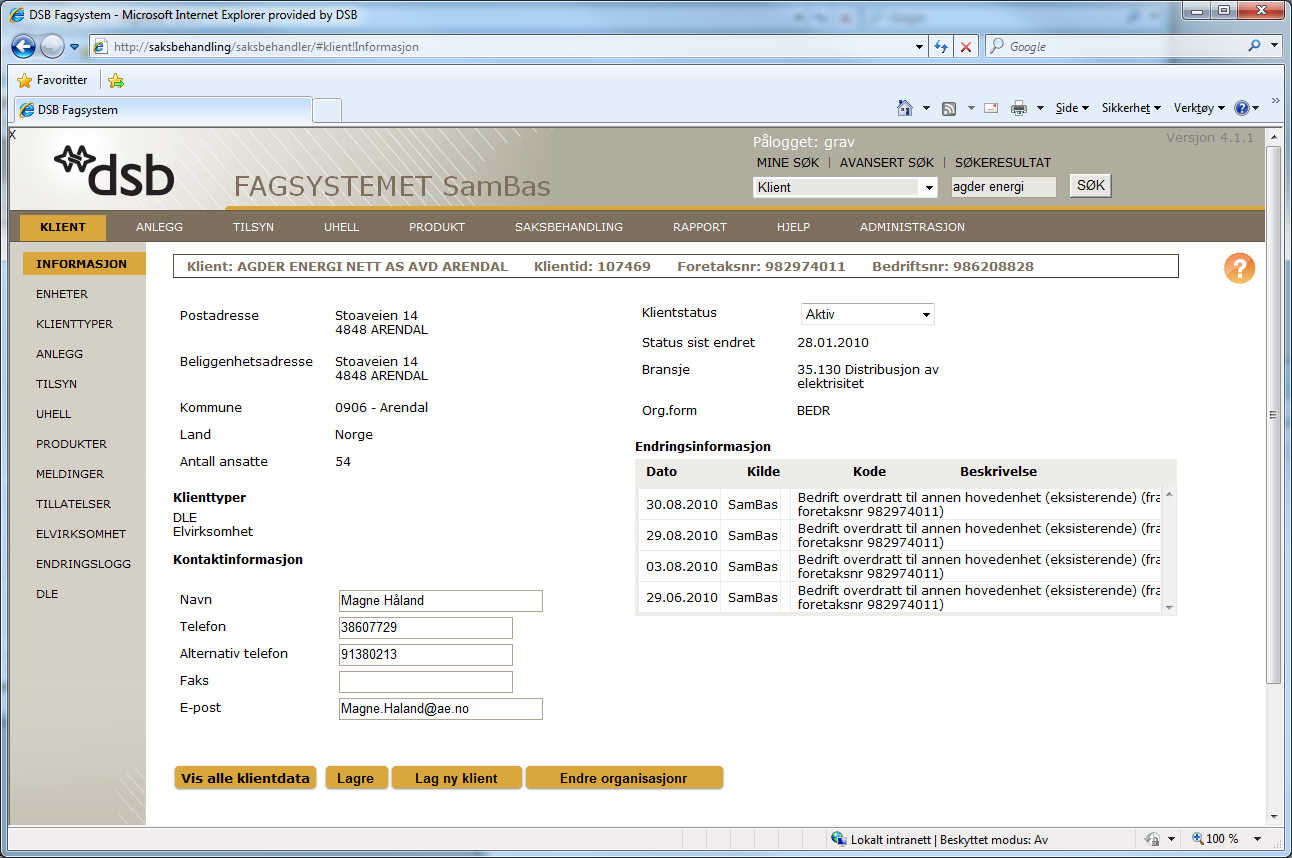Select DLE in the left sidebar

pyautogui.click(x=47, y=594)
